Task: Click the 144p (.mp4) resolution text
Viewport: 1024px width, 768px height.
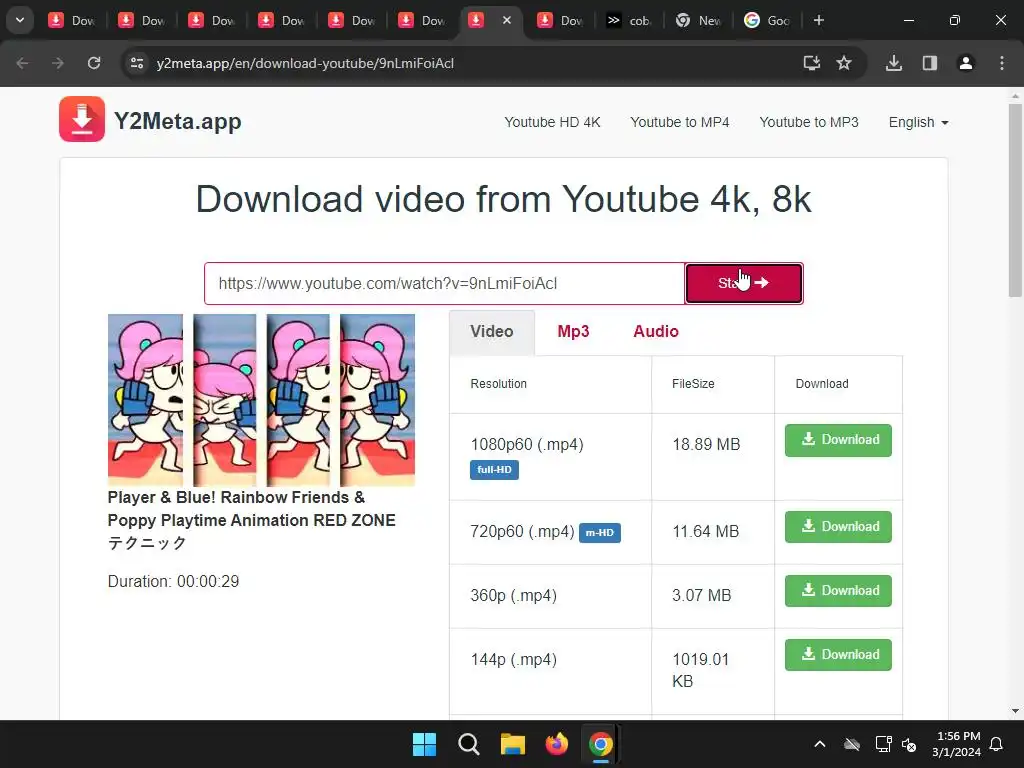Action: (513, 660)
